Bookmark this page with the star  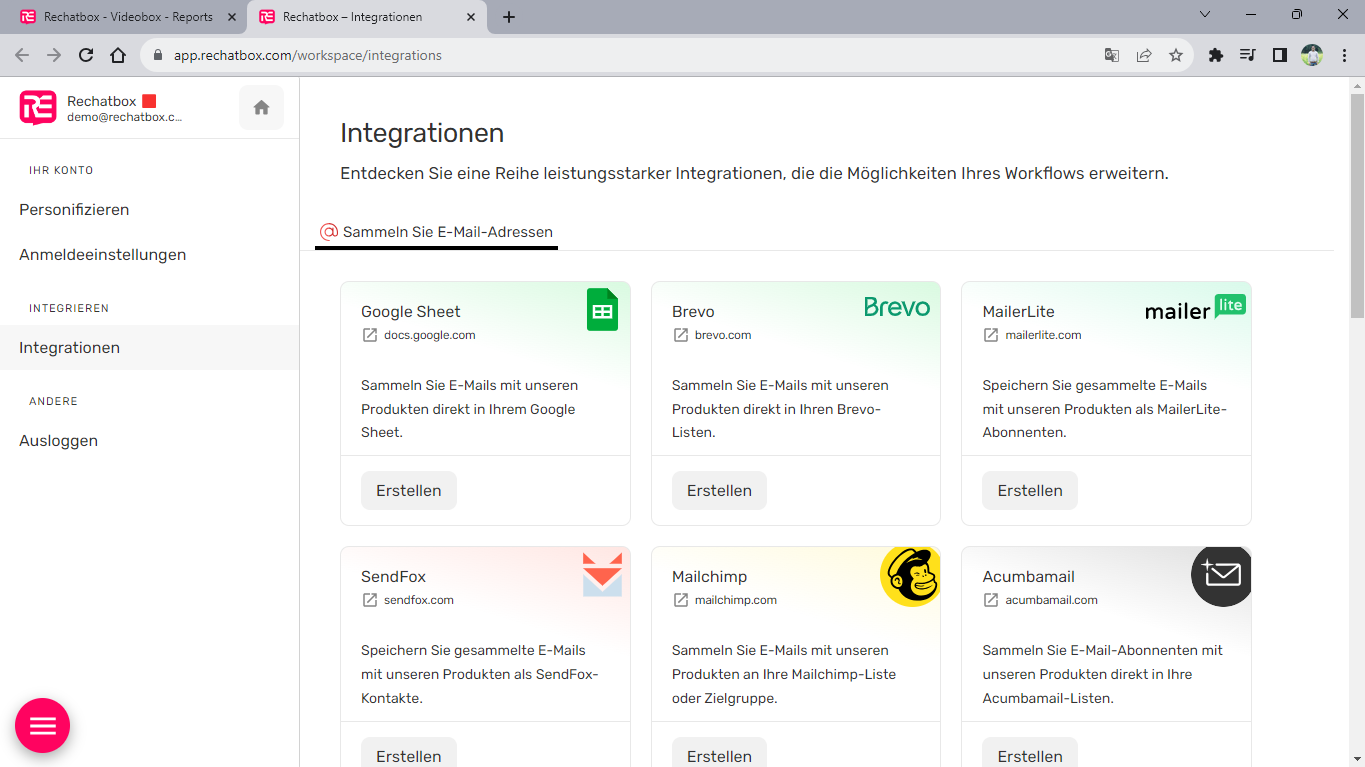(1176, 55)
